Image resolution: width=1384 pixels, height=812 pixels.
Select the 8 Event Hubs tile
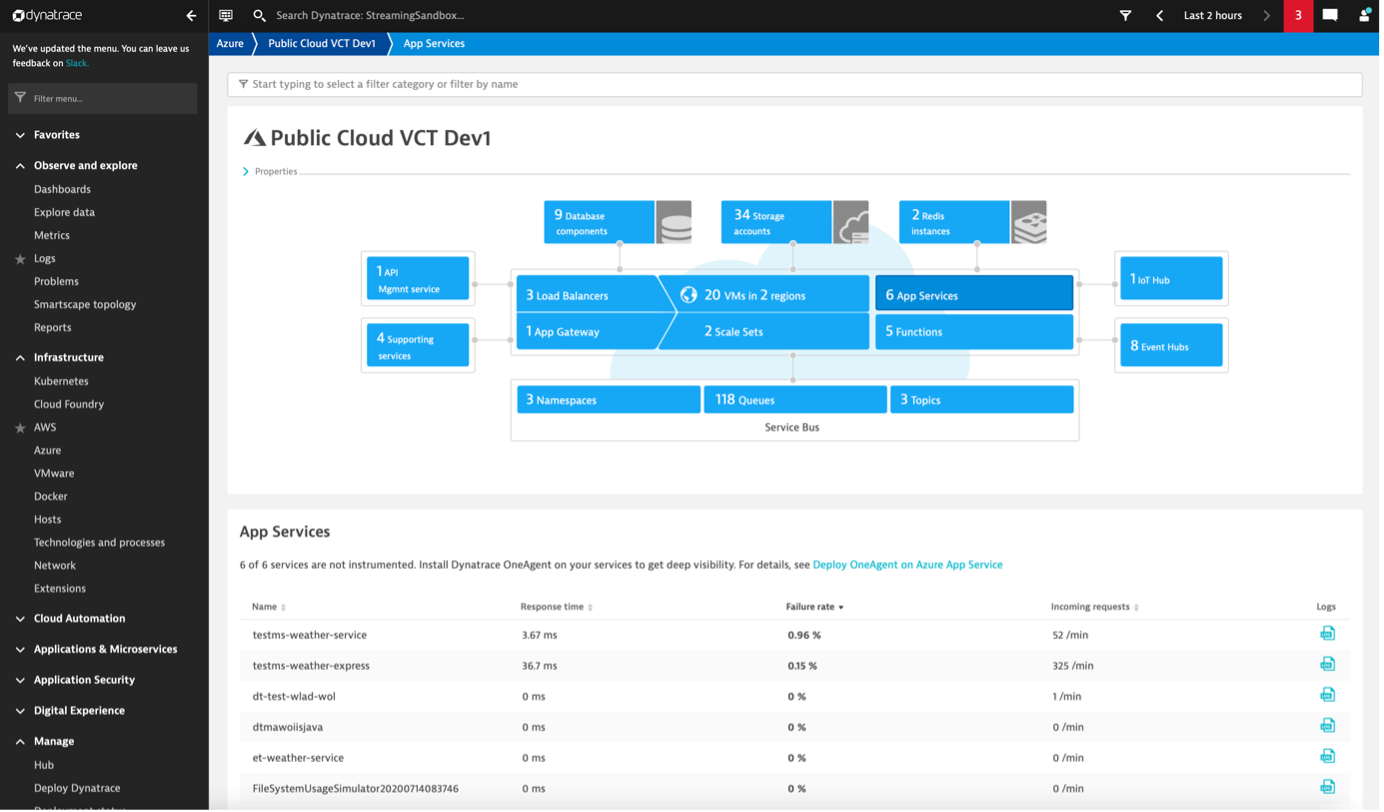(1171, 346)
